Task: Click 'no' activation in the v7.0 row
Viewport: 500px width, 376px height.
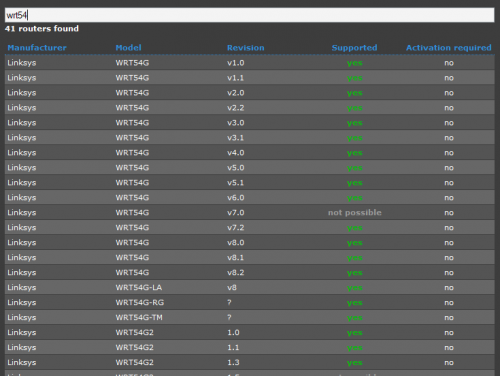Action: pyautogui.click(x=449, y=213)
